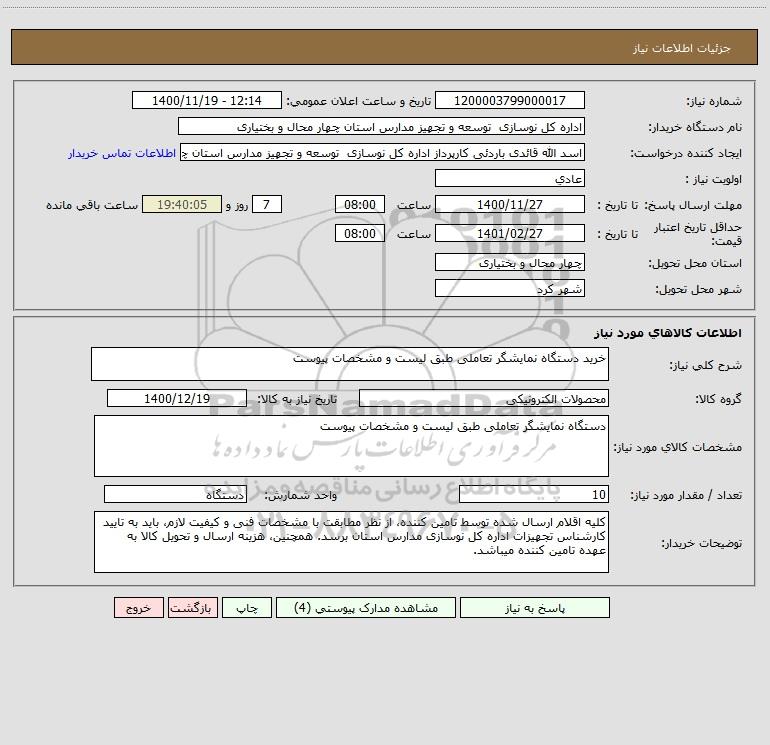
Task: Click the label 'نام دستگاه خریدار:'
Action: tap(695, 127)
